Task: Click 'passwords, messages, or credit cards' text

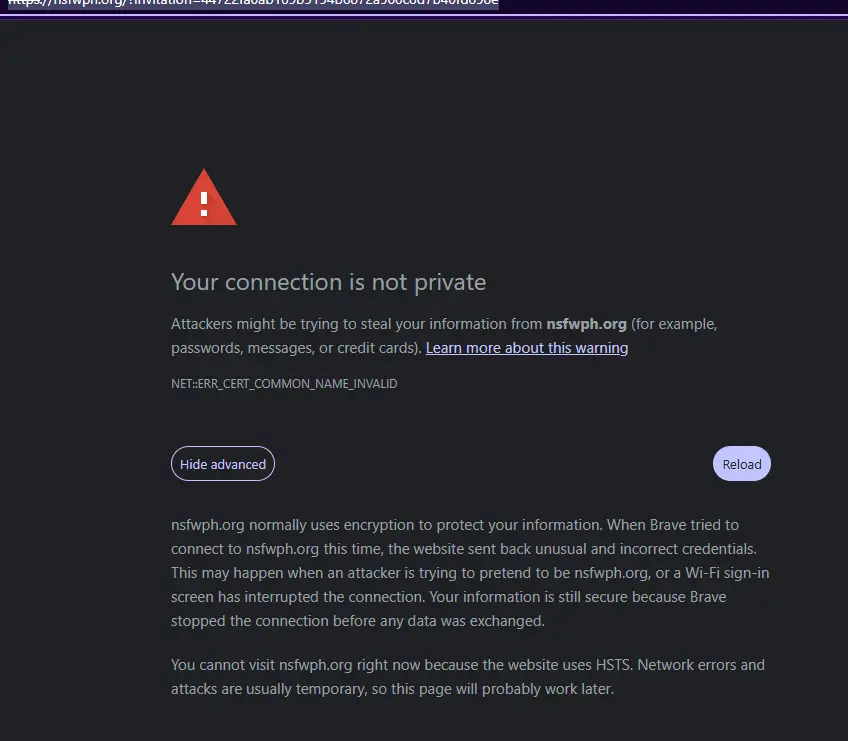Action: click(x=295, y=348)
